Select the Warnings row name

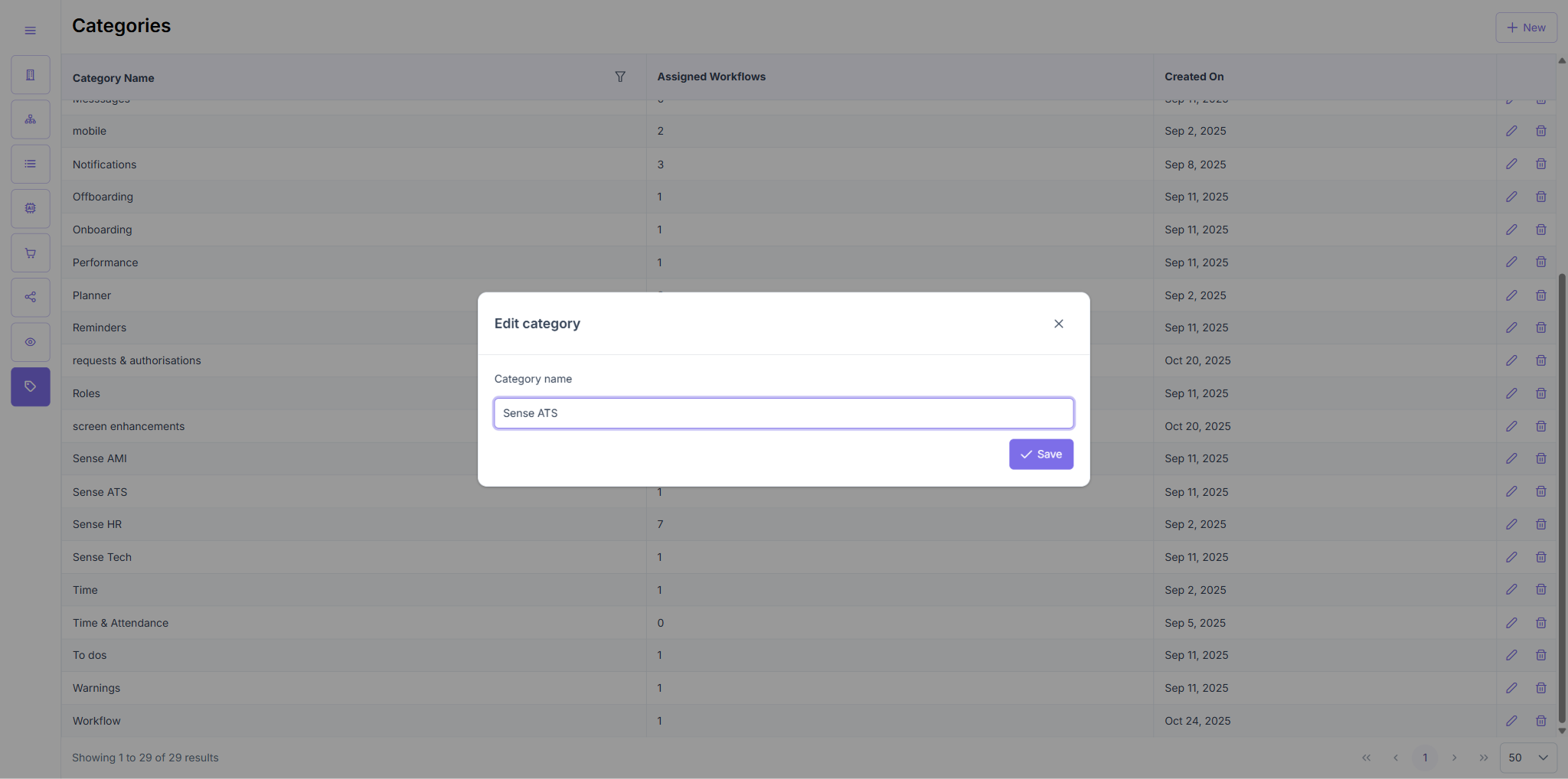tap(96, 688)
